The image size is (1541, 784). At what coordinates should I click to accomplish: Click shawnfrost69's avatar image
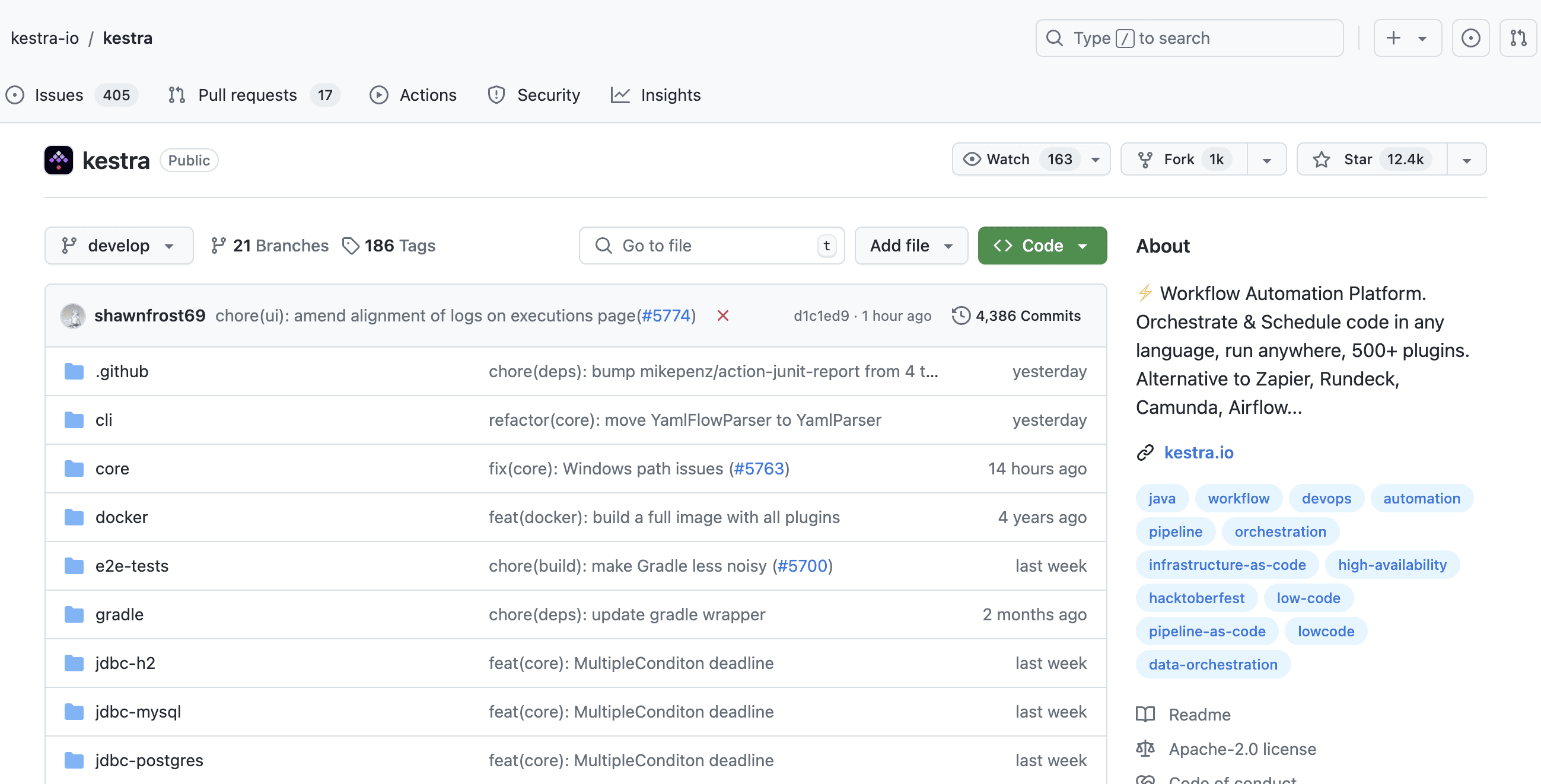73,315
